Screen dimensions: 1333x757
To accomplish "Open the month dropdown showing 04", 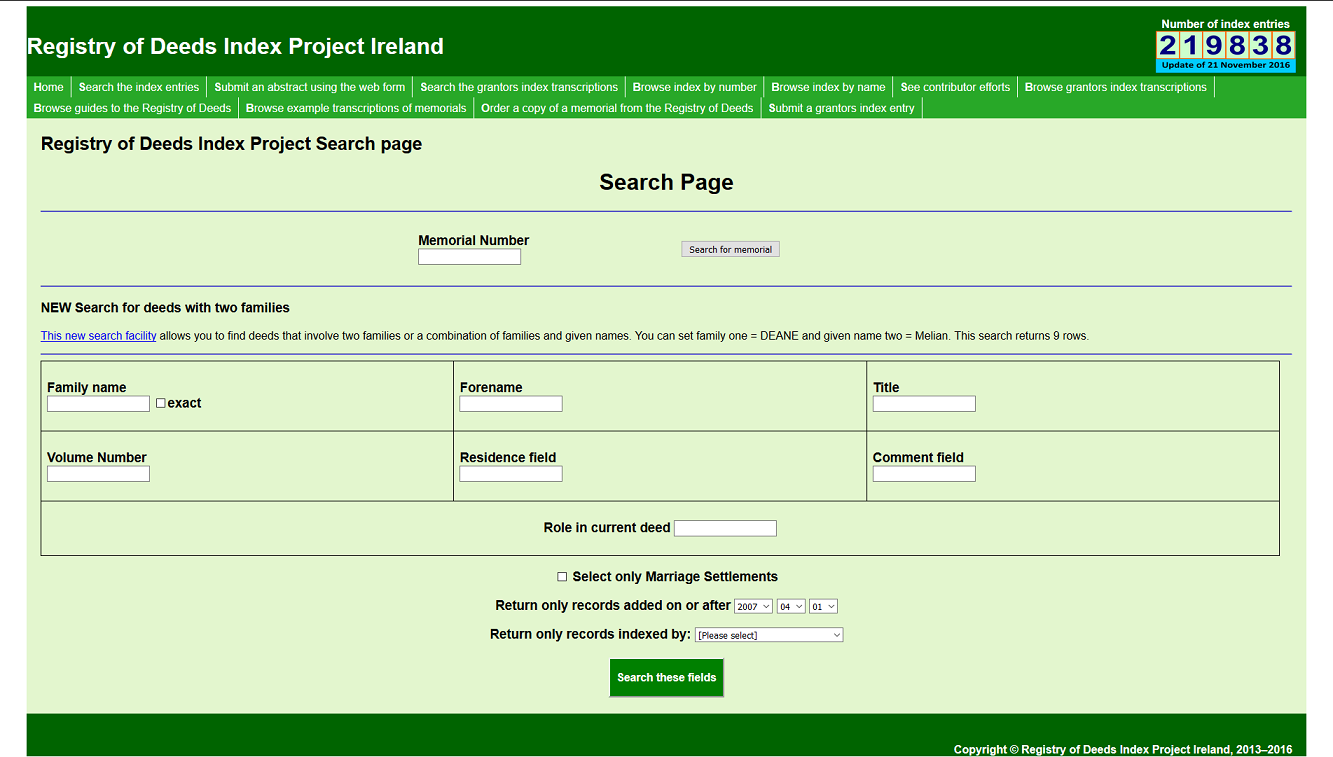I will [x=790, y=605].
